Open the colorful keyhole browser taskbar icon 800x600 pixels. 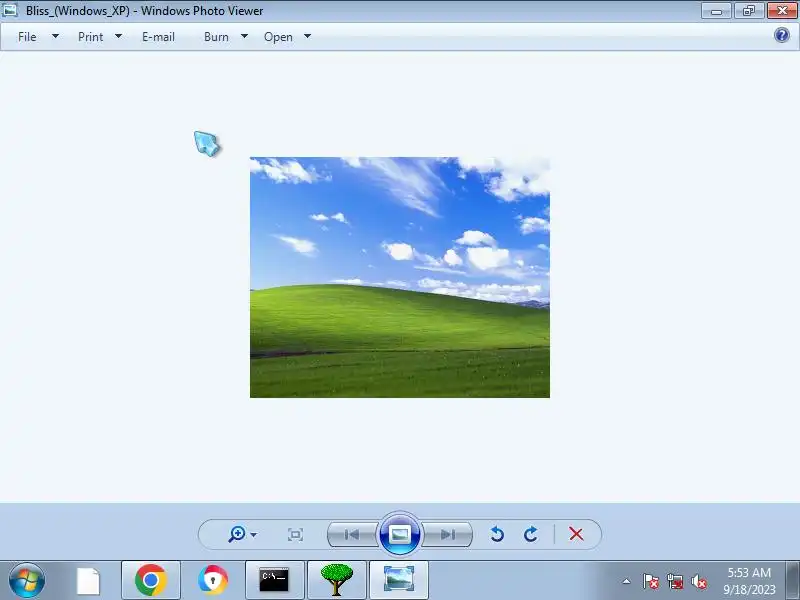pyautogui.click(x=213, y=580)
